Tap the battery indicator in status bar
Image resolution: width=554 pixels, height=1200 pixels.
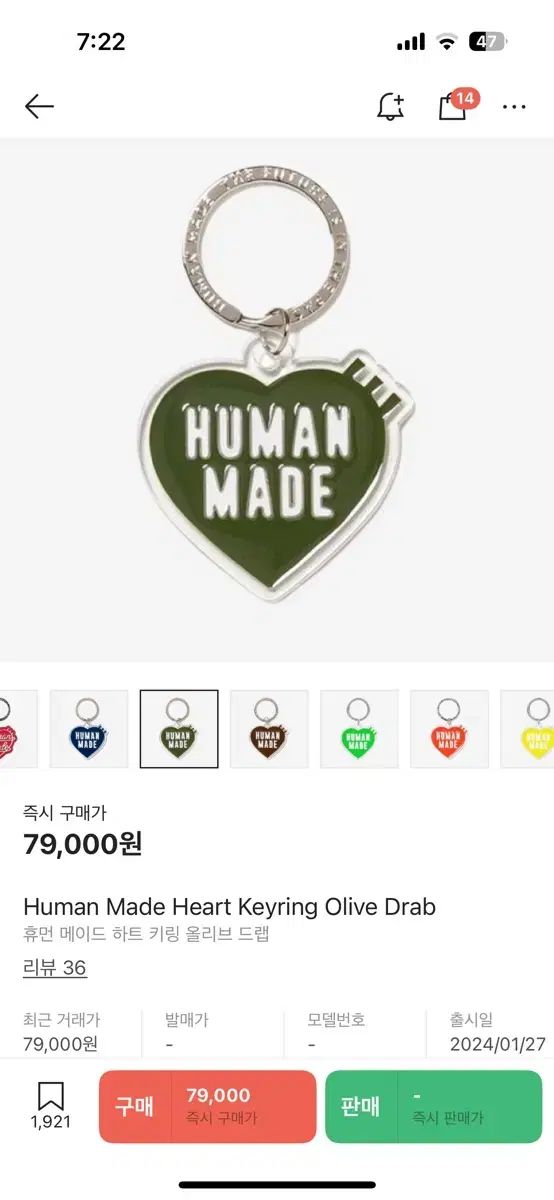coord(489,42)
